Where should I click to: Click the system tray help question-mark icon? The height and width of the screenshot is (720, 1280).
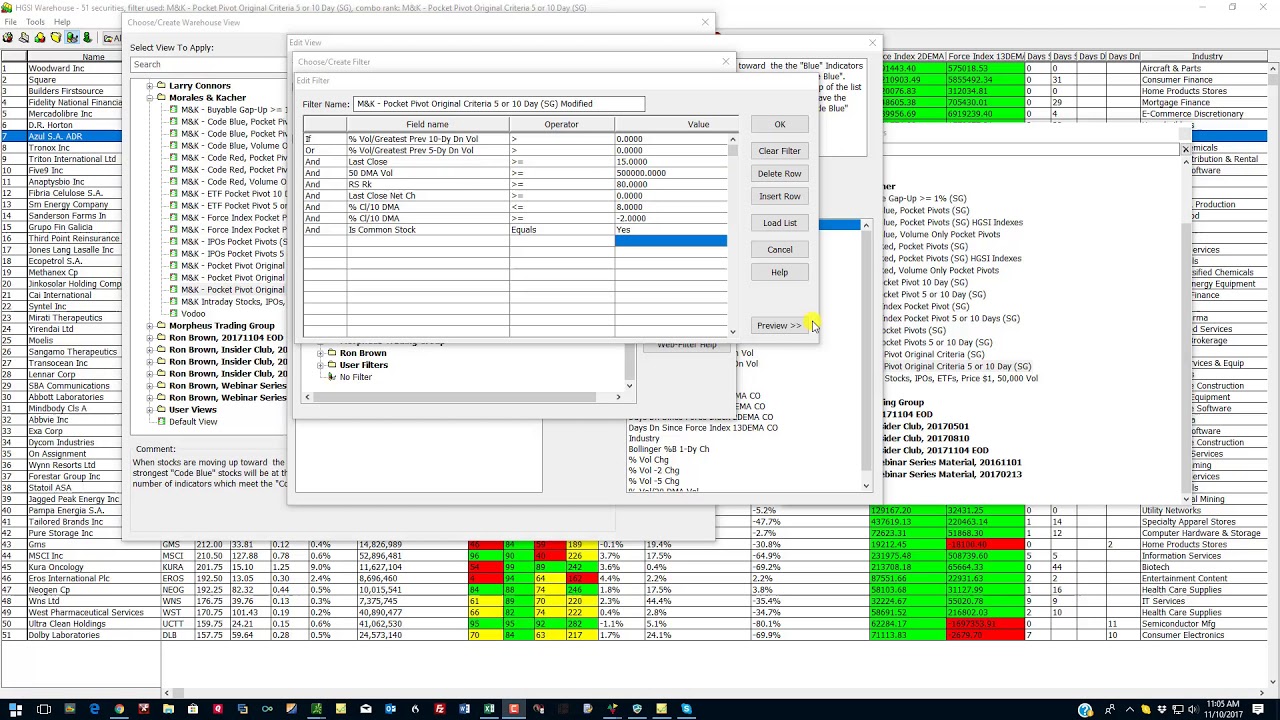point(1085,710)
